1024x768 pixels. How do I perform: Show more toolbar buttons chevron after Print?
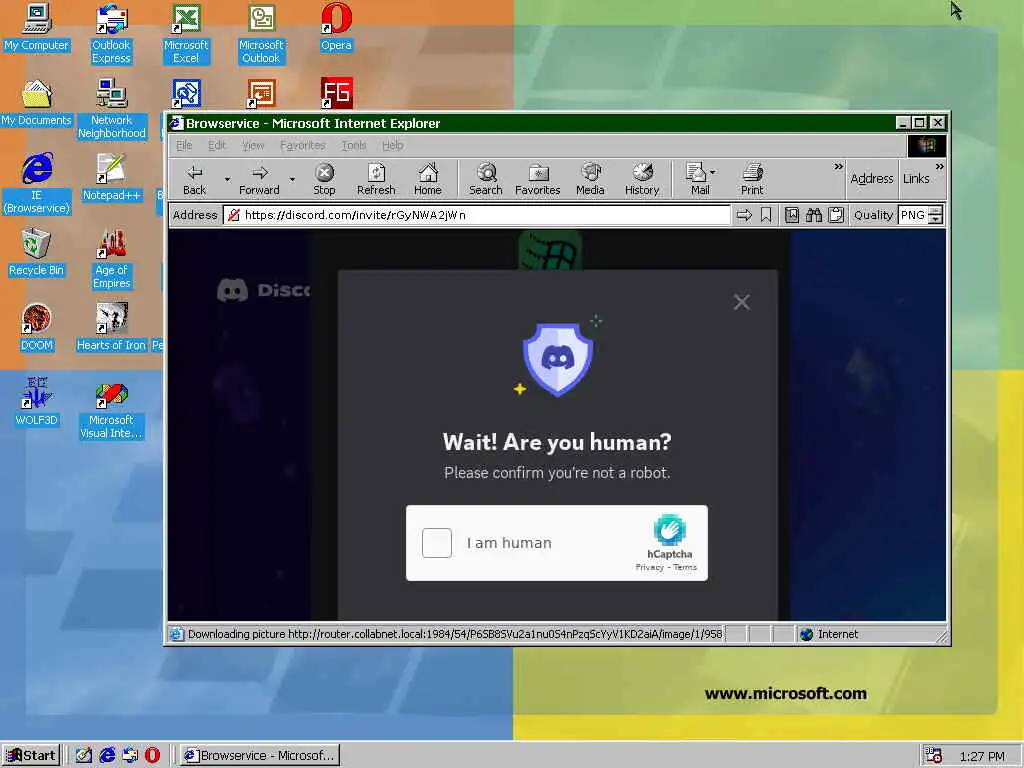pos(839,167)
